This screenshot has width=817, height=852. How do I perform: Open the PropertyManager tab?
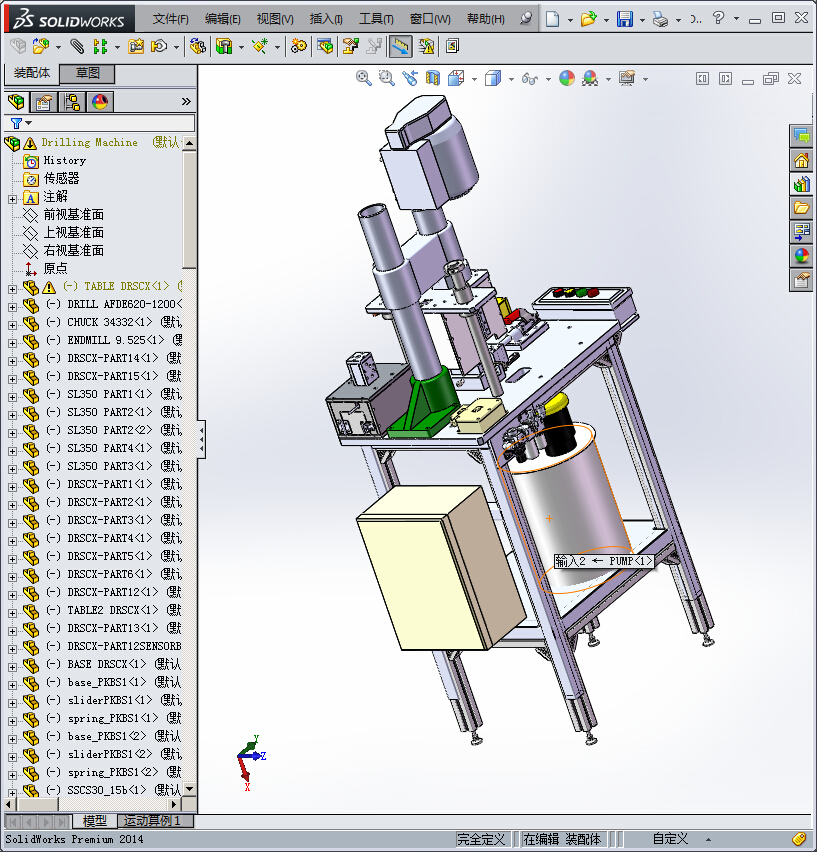point(43,102)
